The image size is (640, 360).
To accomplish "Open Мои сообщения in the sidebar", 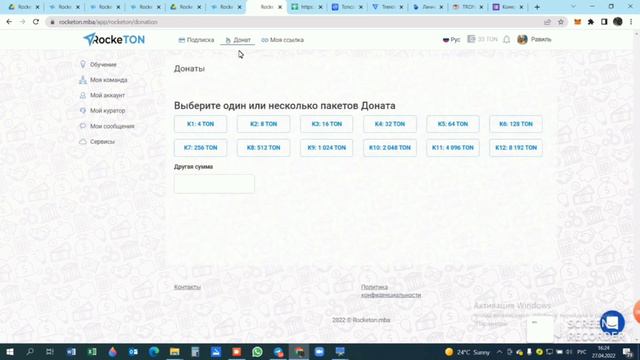I will tap(107, 126).
